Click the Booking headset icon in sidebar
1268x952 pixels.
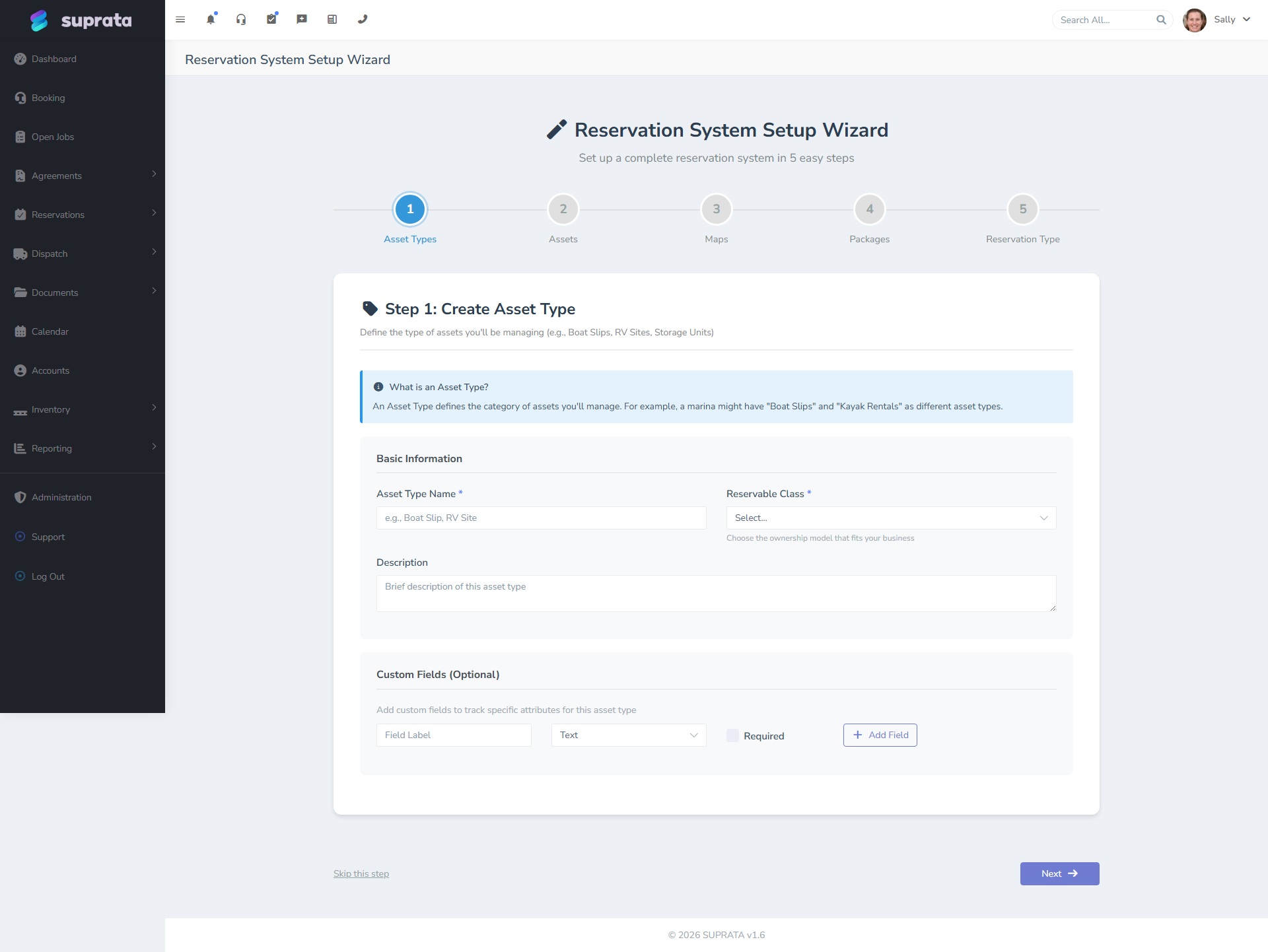click(x=20, y=98)
